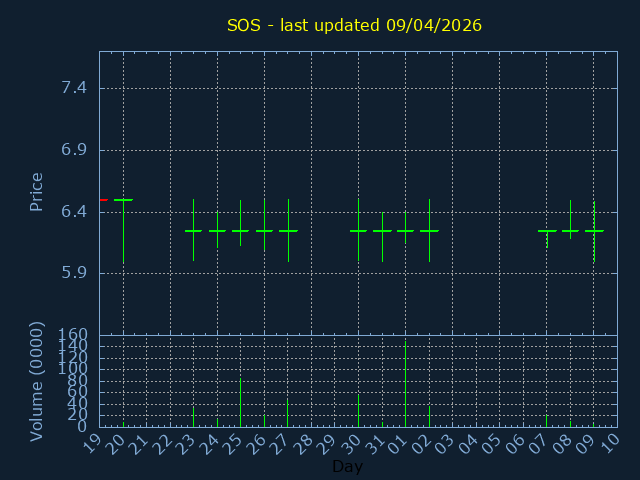Click the candlestick for day 02
The image size is (640, 480).
[x=429, y=231]
